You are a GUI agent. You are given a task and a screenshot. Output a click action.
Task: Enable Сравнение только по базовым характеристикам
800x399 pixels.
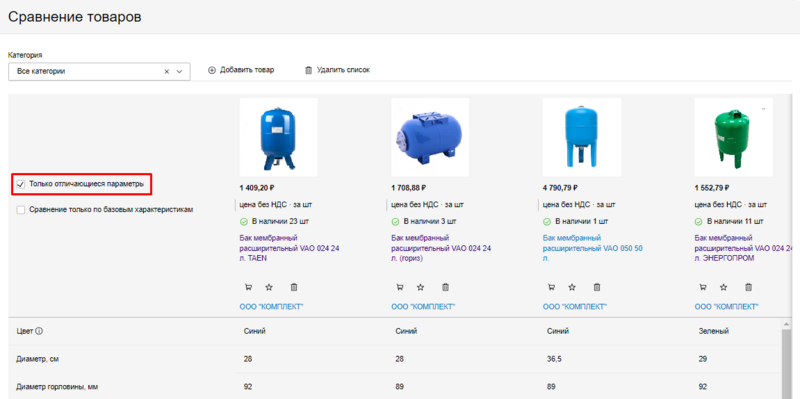pyautogui.click(x=21, y=210)
